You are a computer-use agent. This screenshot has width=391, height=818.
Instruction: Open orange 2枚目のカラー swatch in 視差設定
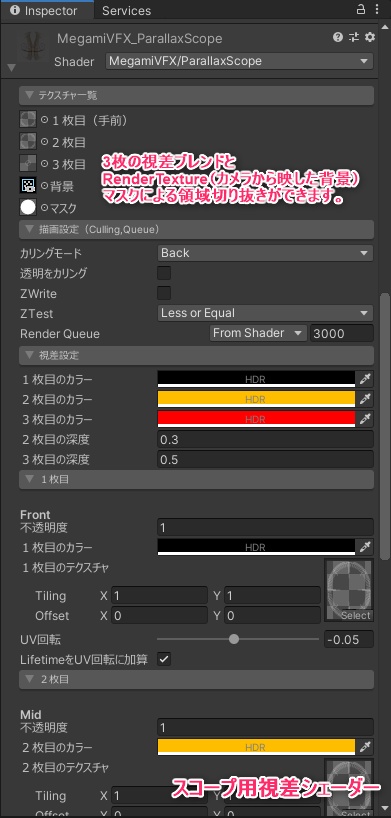coord(256,399)
